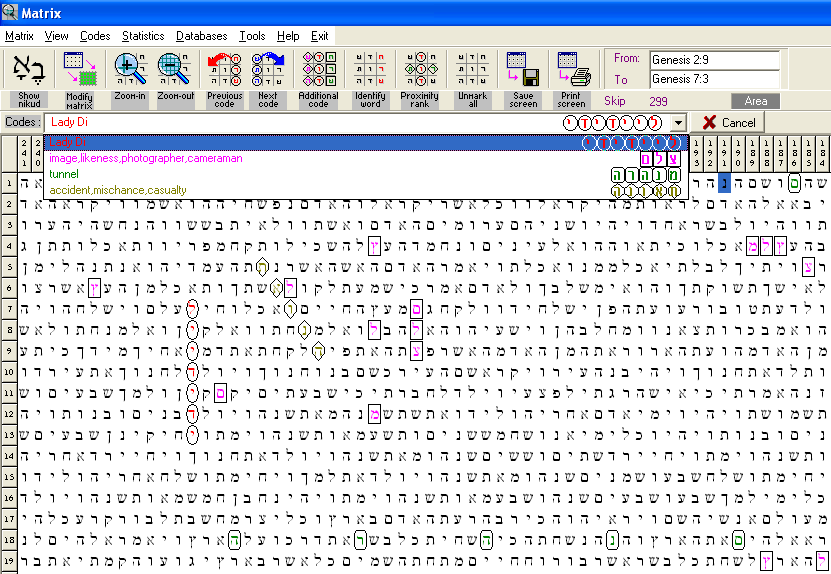Click the Area button
This screenshot has height=574, width=831.
click(x=755, y=101)
